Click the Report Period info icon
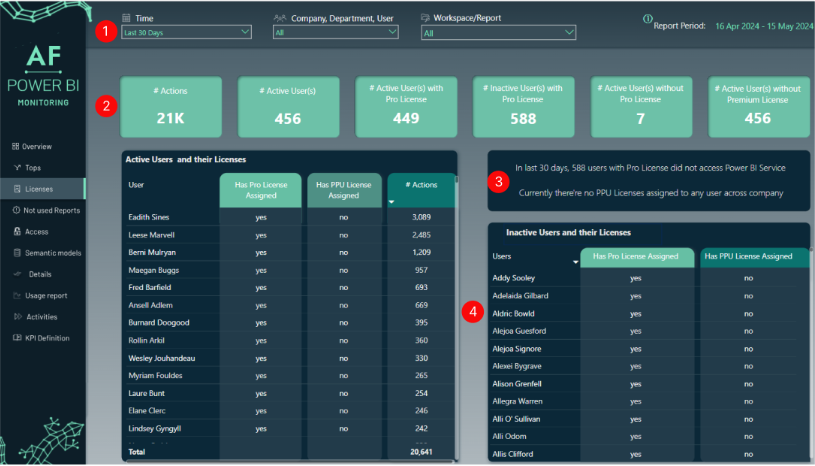Image resolution: width=815 pixels, height=466 pixels. (x=648, y=19)
